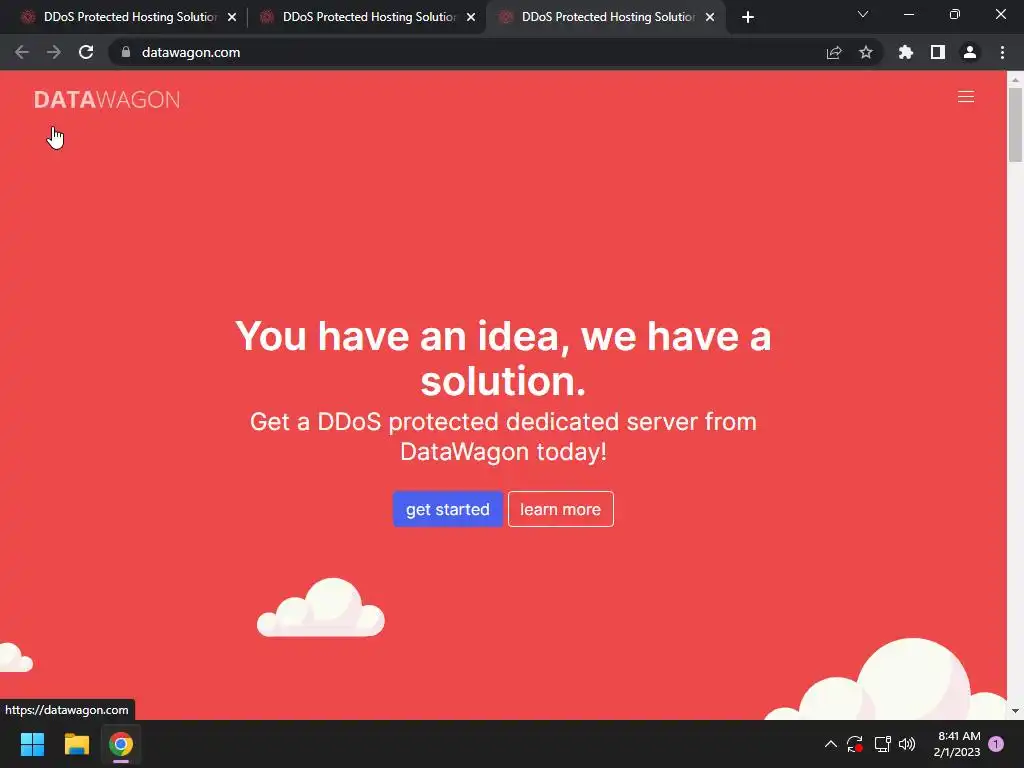Open File Explorer from the taskbar
Screen dimensions: 1024x768
click(76, 744)
